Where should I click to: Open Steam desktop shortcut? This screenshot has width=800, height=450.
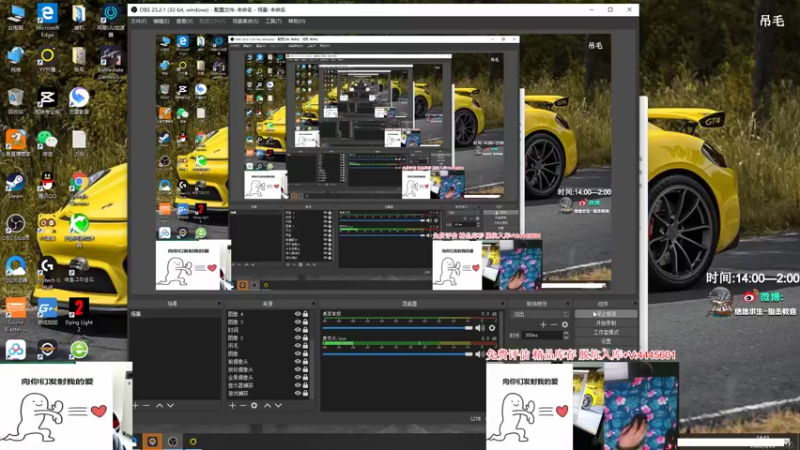click(15, 186)
